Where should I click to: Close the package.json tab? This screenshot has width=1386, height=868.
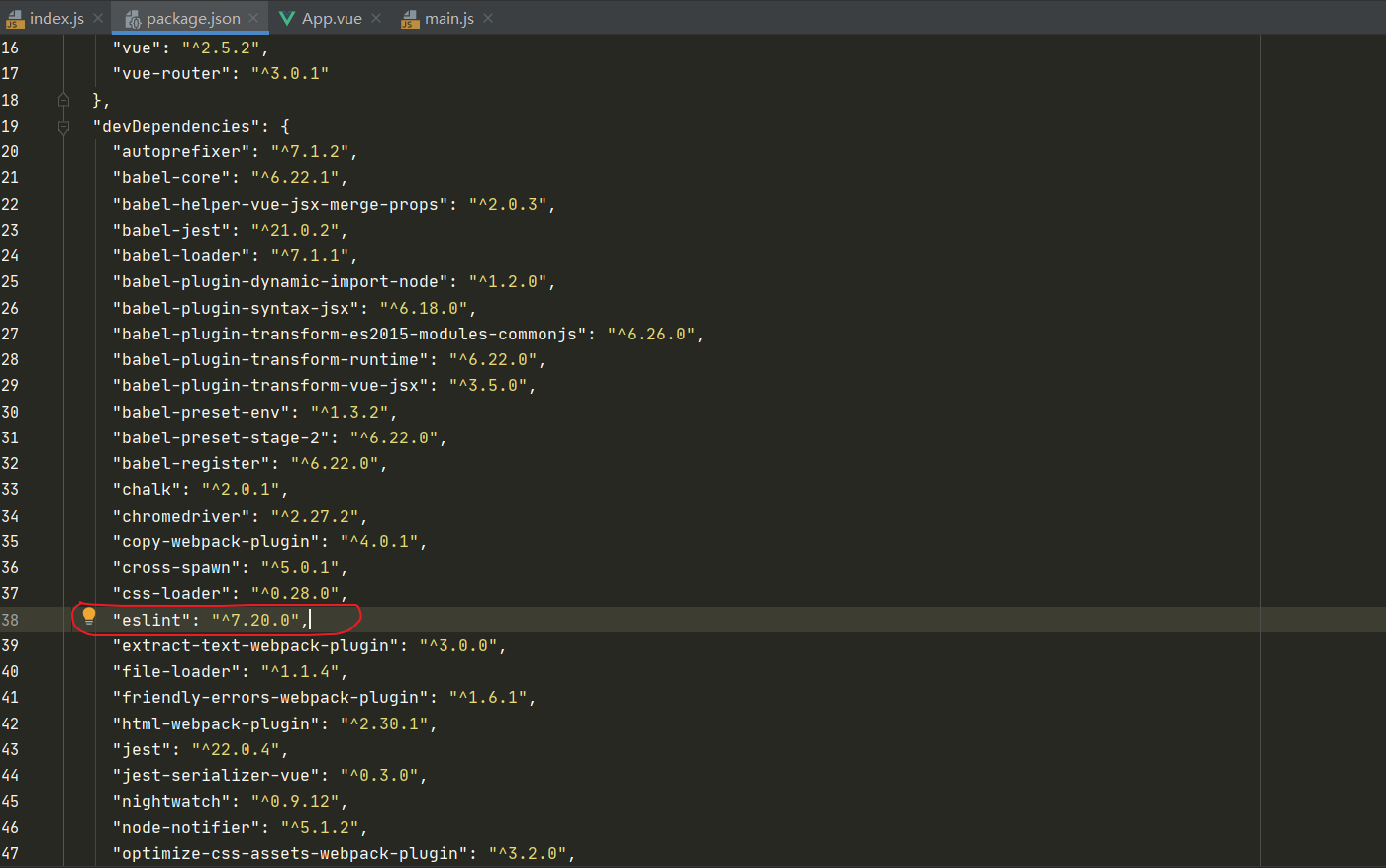[x=254, y=18]
